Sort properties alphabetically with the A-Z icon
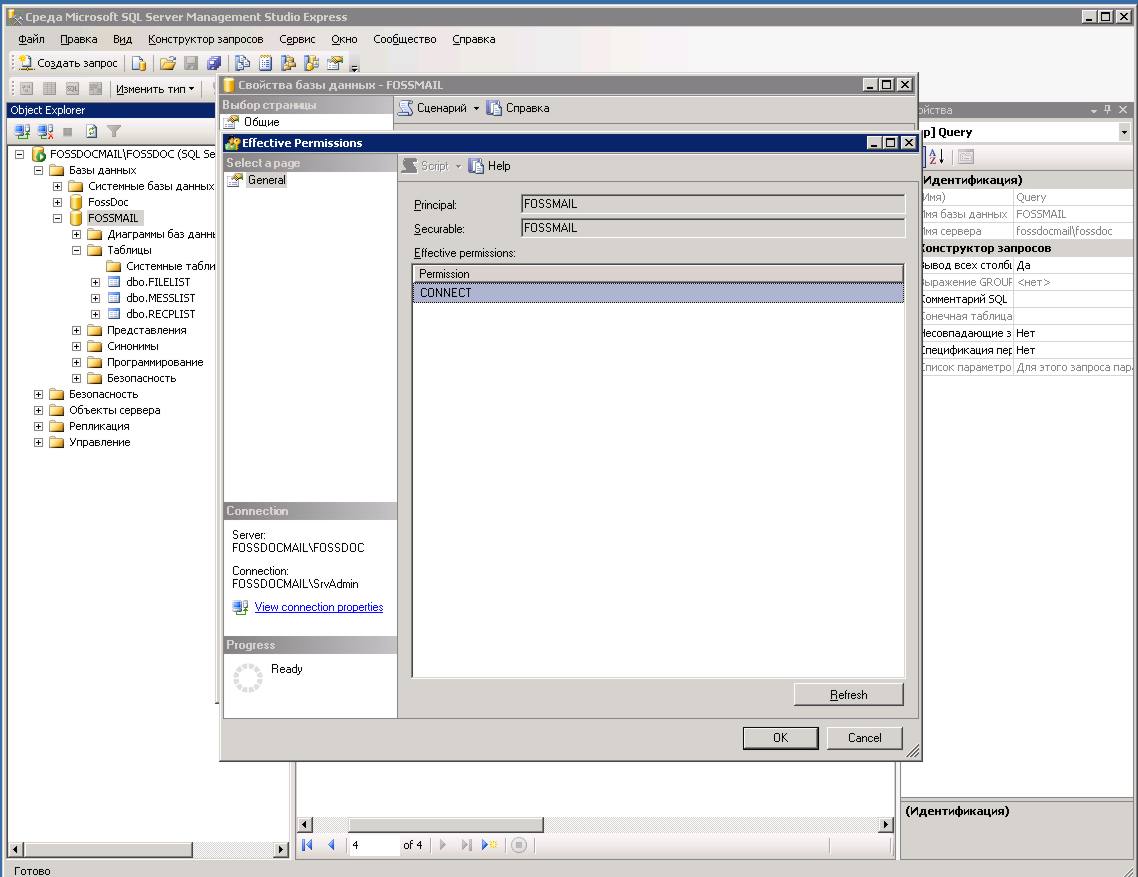The height and width of the screenshot is (877, 1138). (936, 156)
